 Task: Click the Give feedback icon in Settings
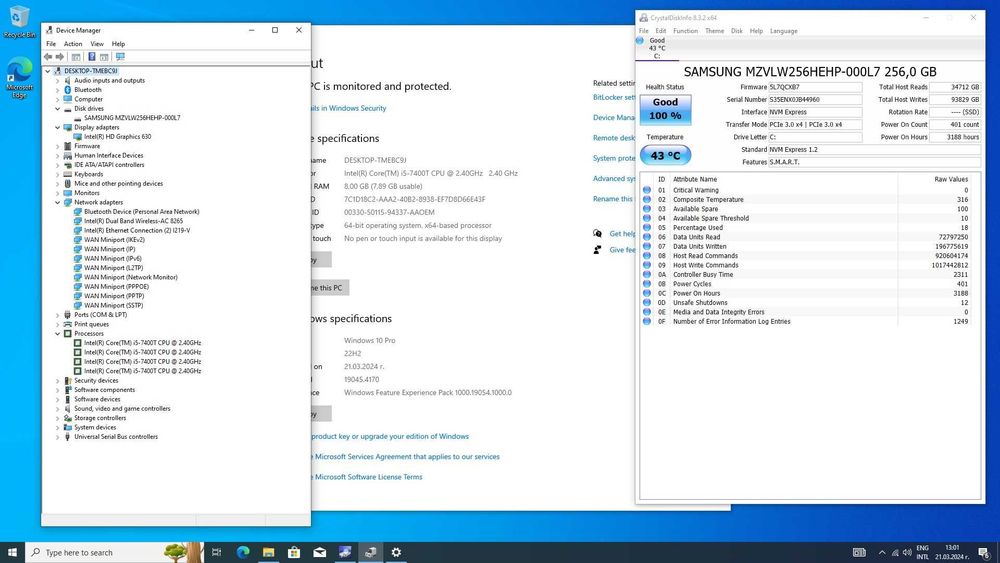coord(598,250)
